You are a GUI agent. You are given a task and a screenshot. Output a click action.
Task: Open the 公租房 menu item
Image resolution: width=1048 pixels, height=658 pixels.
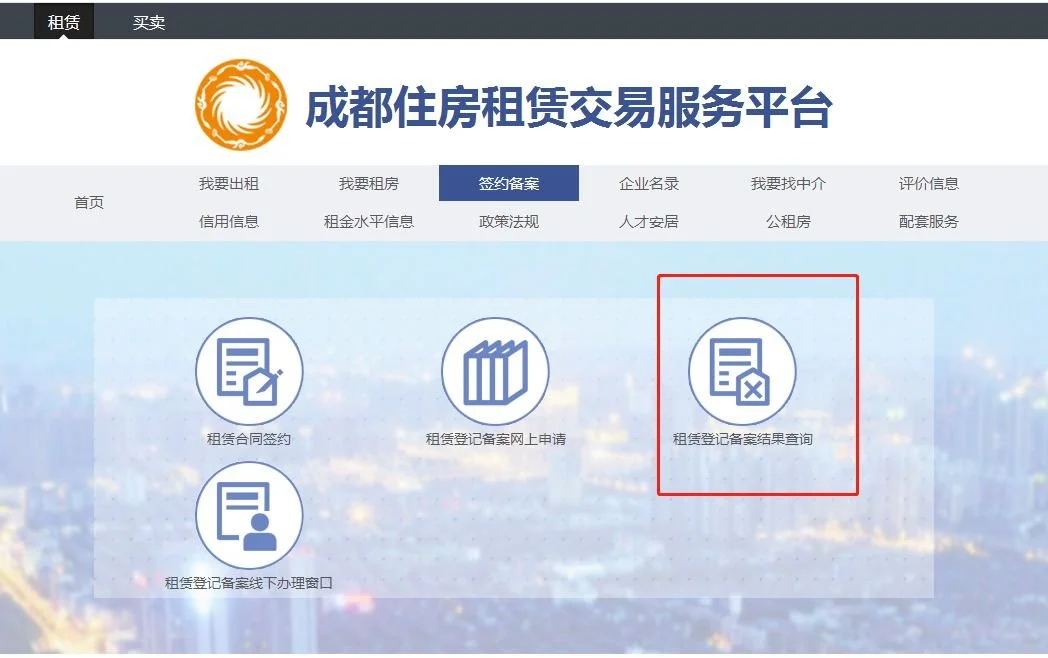click(x=788, y=221)
